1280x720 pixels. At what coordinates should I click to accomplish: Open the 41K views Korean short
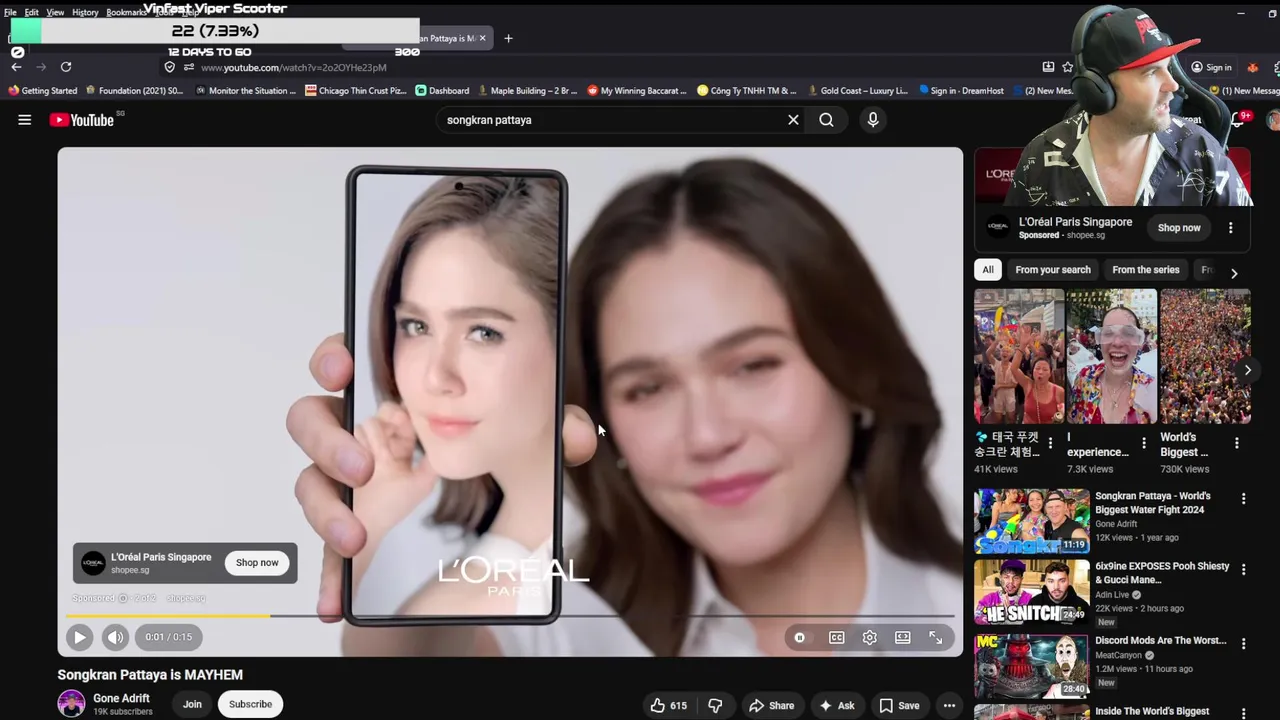tap(1019, 357)
